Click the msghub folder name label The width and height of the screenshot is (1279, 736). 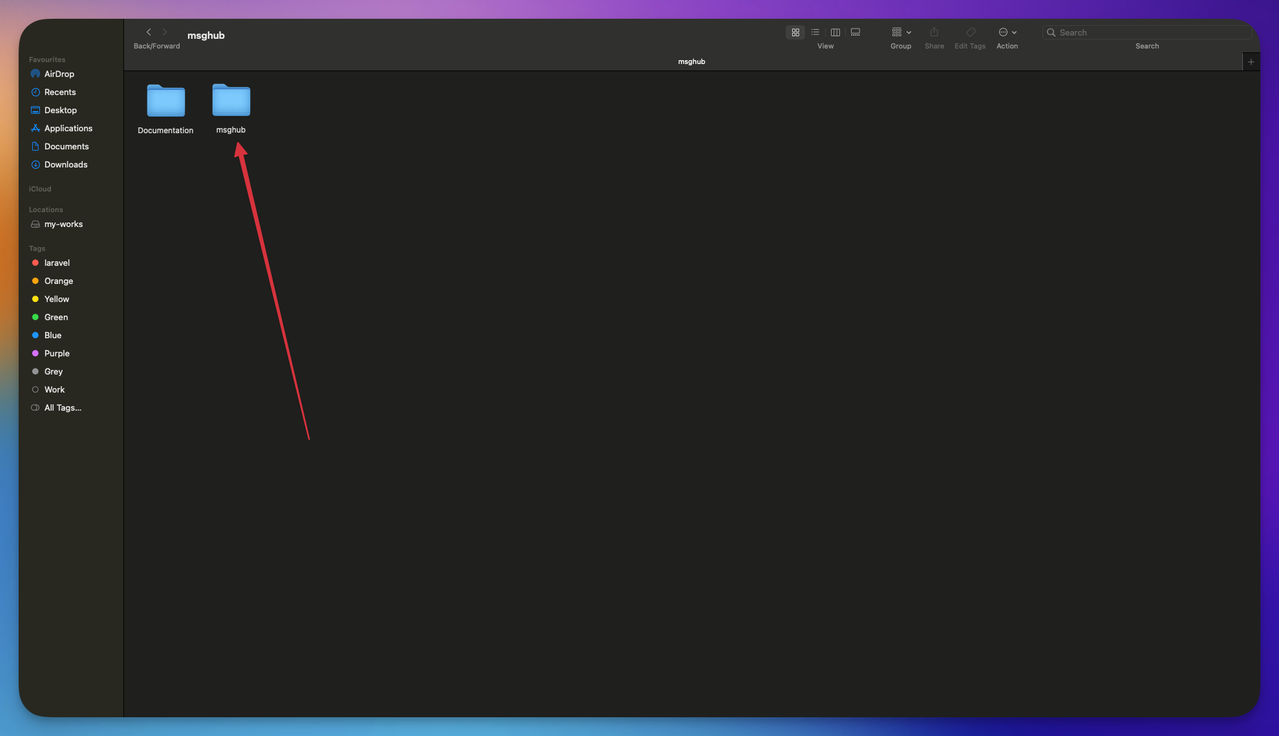click(231, 130)
